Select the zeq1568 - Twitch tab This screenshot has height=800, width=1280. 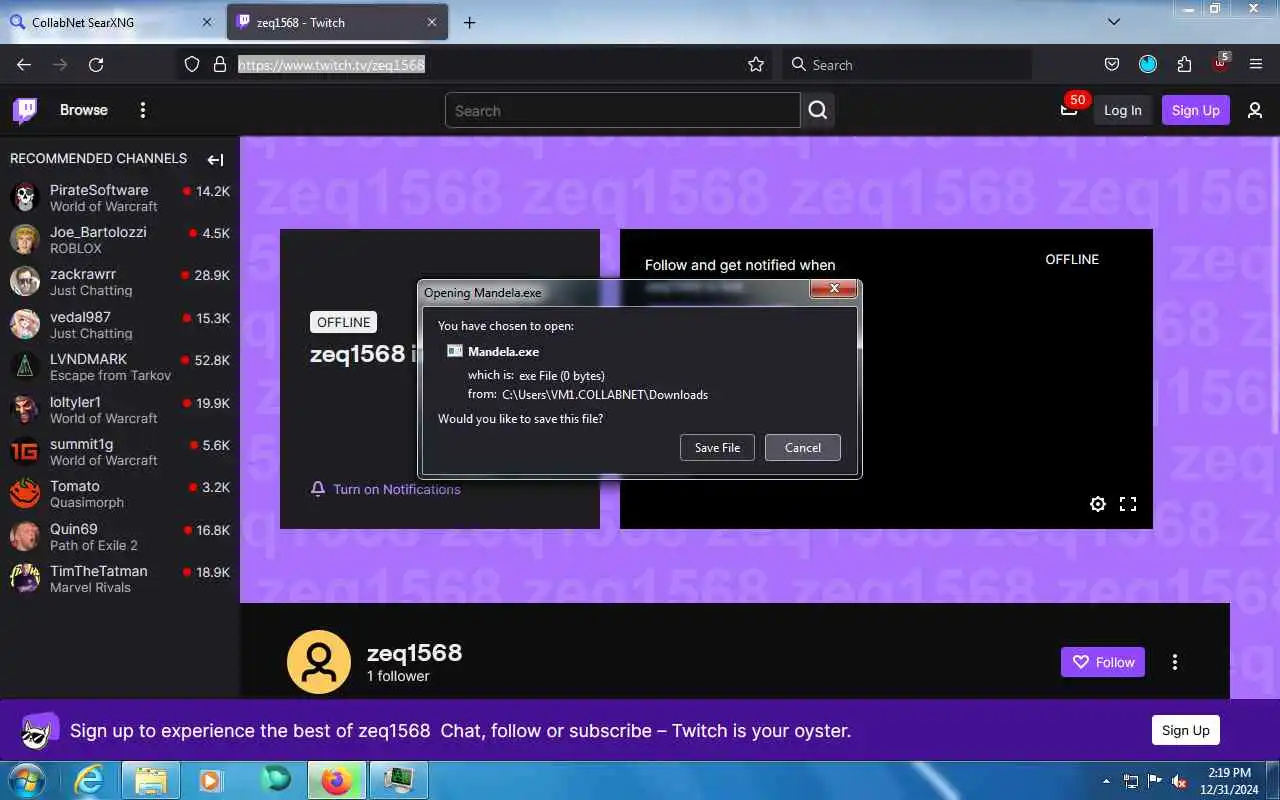click(337, 22)
